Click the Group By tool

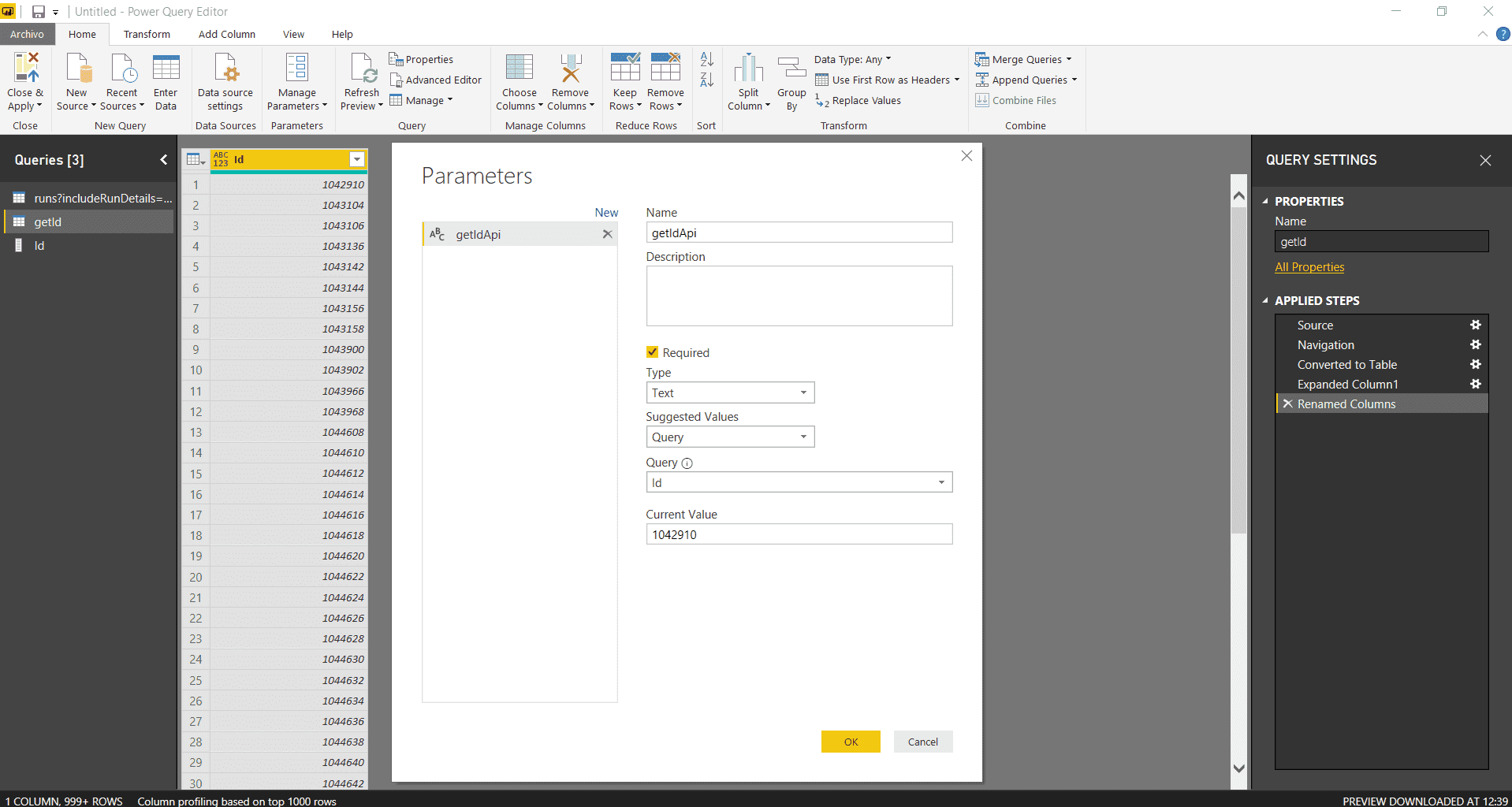[791, 80]
